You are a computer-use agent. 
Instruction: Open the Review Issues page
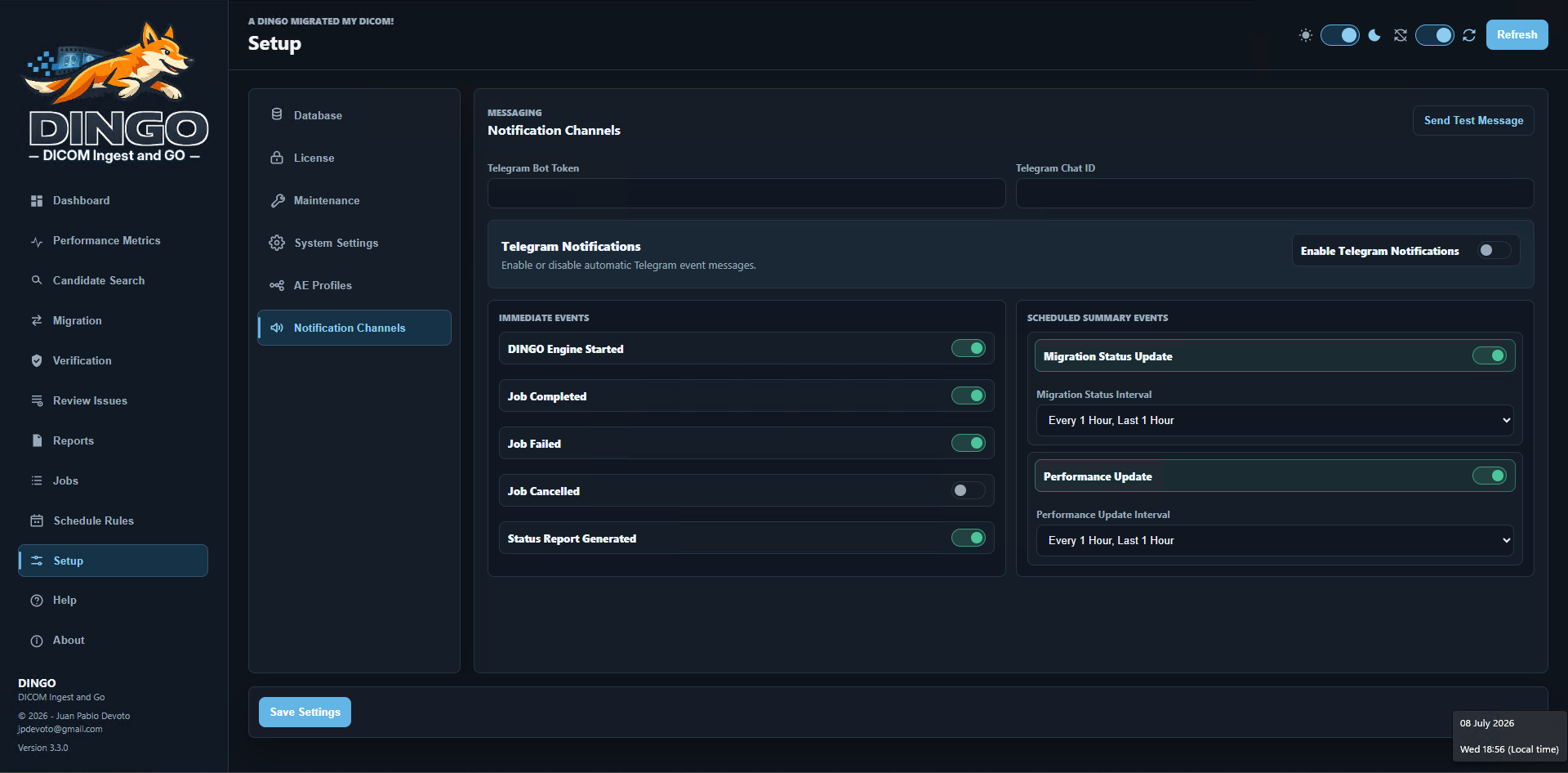click(114, 400)
